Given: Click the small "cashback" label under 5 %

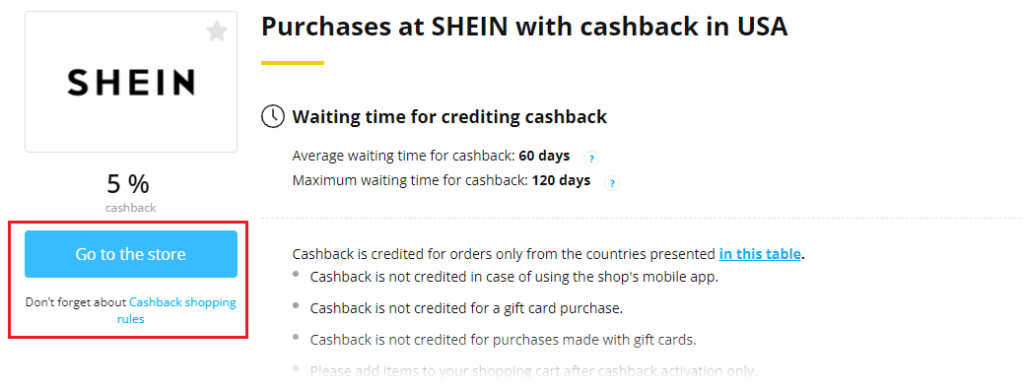Looking at the screenshot, I should (x=131, y=208).
